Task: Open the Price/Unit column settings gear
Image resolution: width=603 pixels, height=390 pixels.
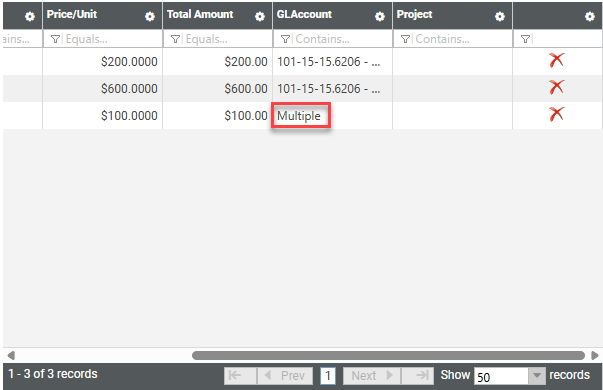Action: click(150, 17)
